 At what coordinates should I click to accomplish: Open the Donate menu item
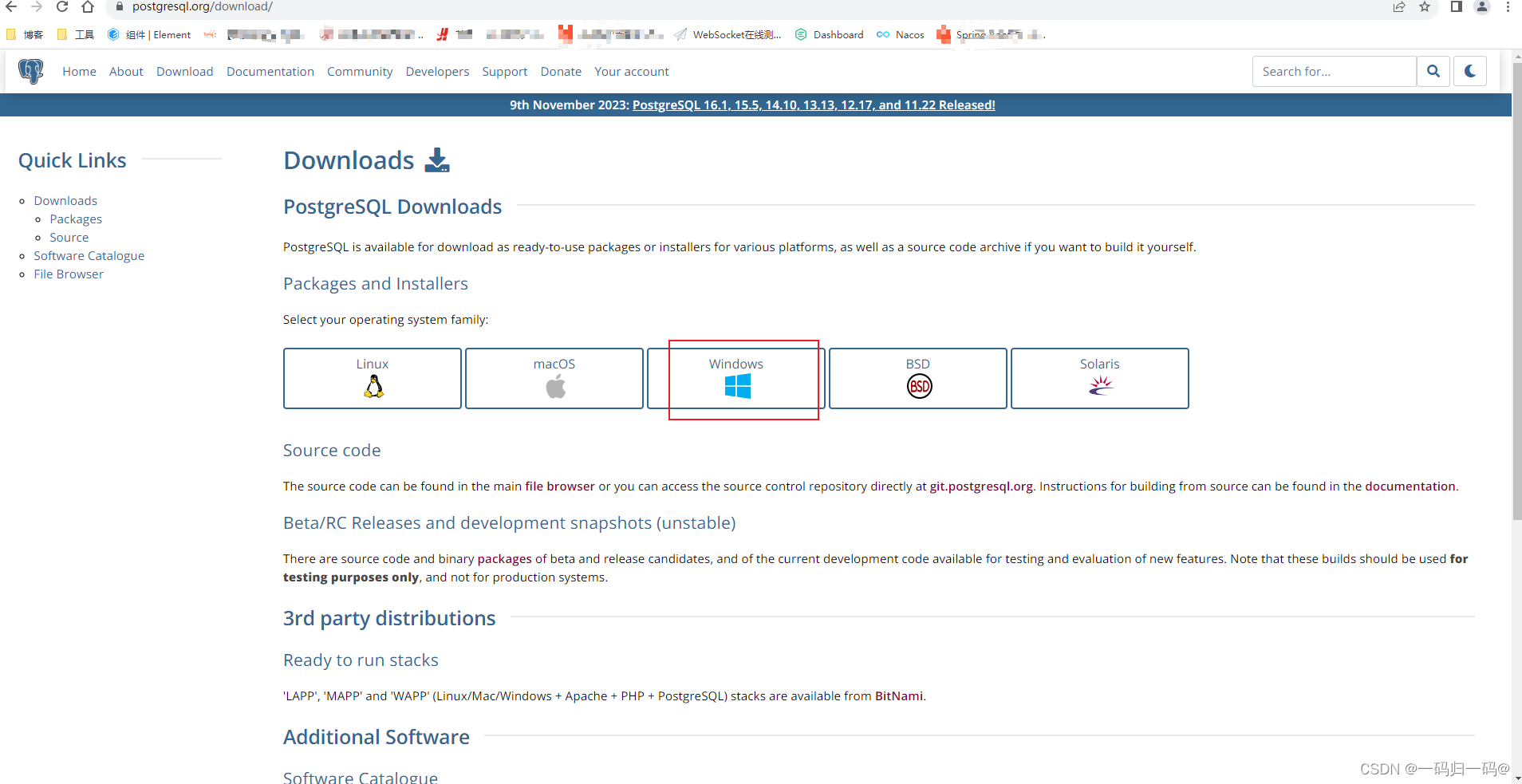pyautogui.click(x=561, y=72)
